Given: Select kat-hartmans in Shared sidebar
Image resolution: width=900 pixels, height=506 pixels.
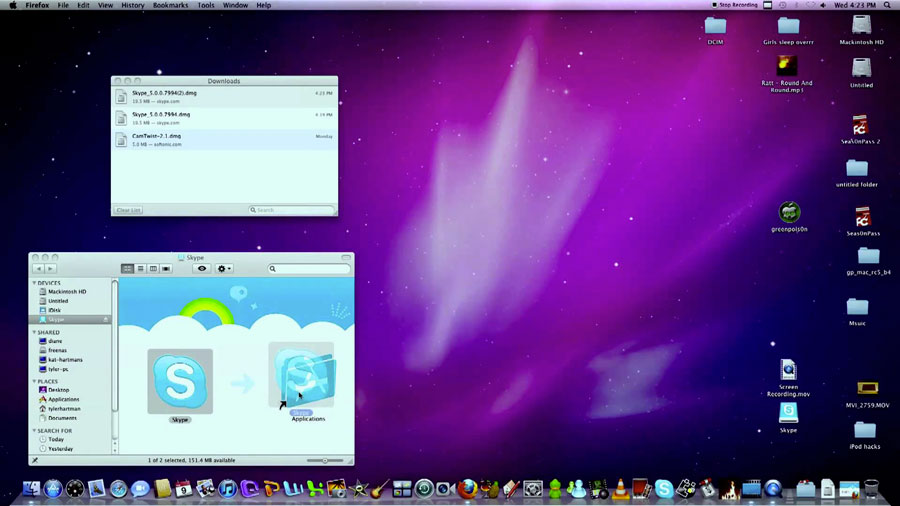Looking at the screenshot, I should (x=65, y=360).
